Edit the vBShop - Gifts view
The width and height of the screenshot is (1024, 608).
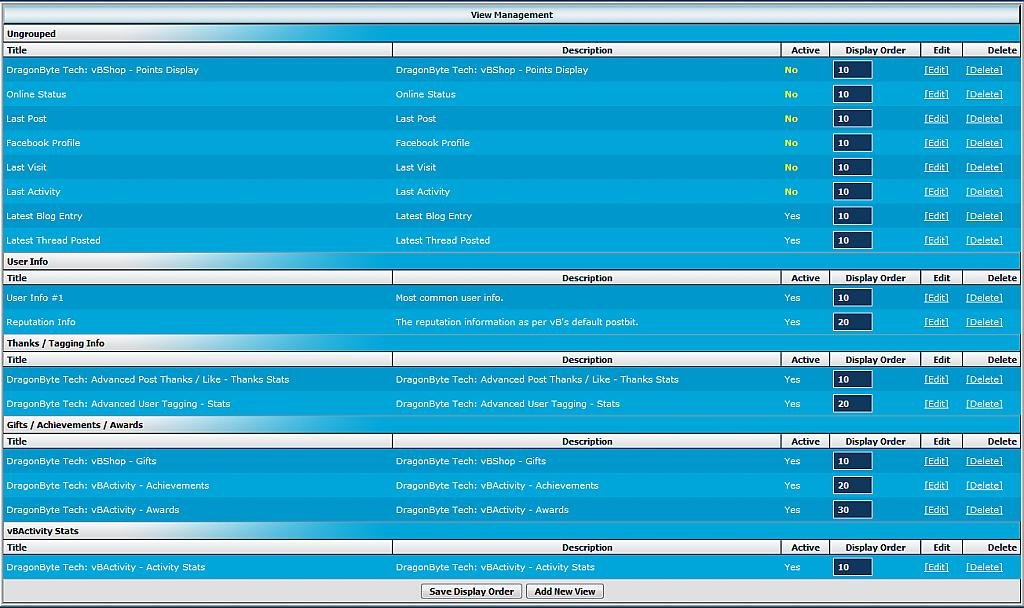click(936, 461)
